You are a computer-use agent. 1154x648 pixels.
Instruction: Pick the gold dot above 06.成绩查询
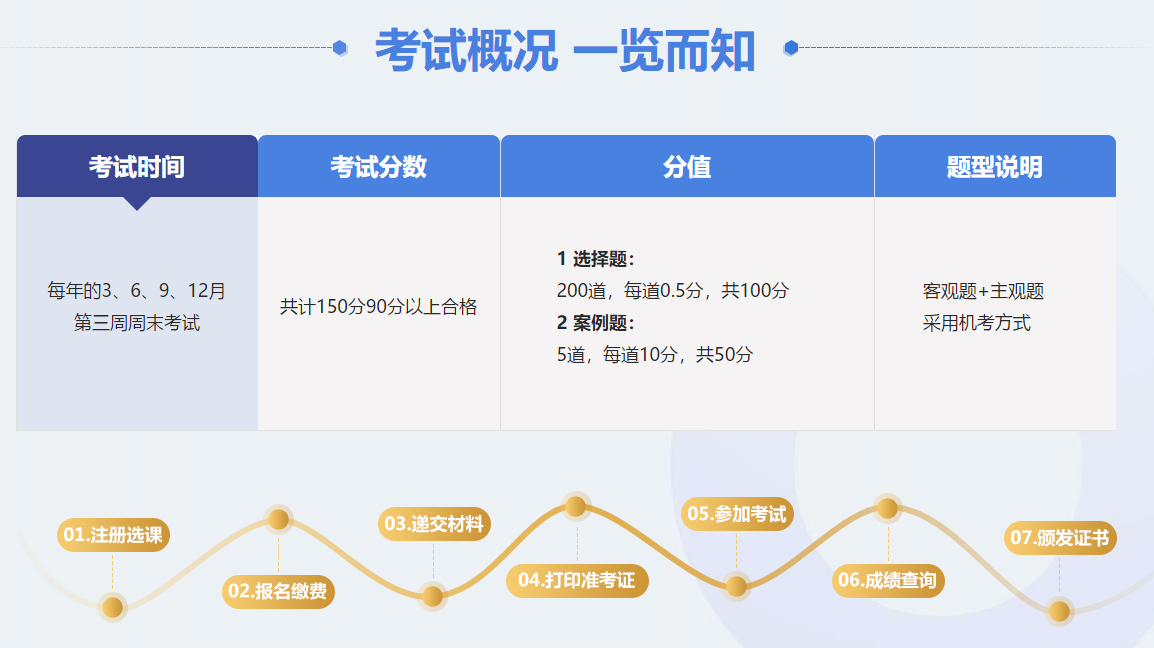point(887,509)
